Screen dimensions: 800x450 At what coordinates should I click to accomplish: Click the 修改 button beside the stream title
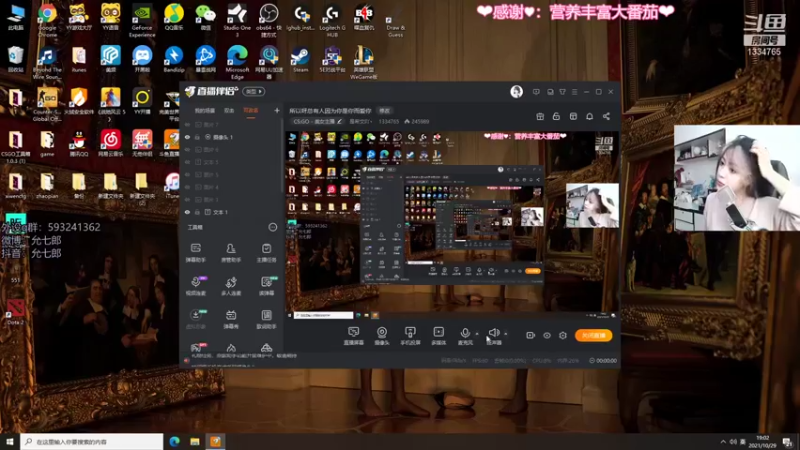tap(384, 111)
